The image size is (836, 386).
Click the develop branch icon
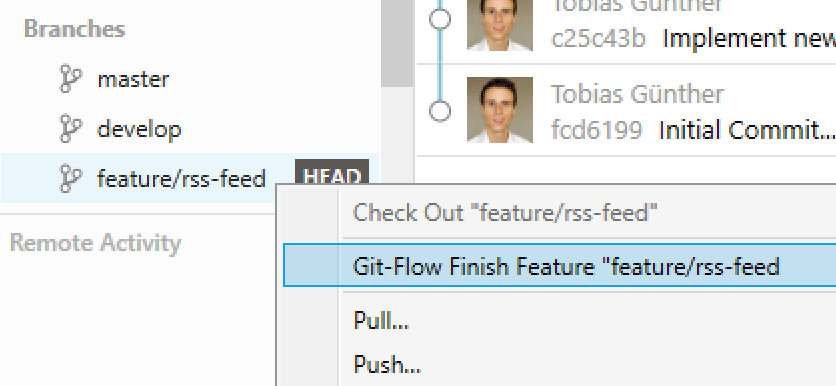[x=70, y=128]
